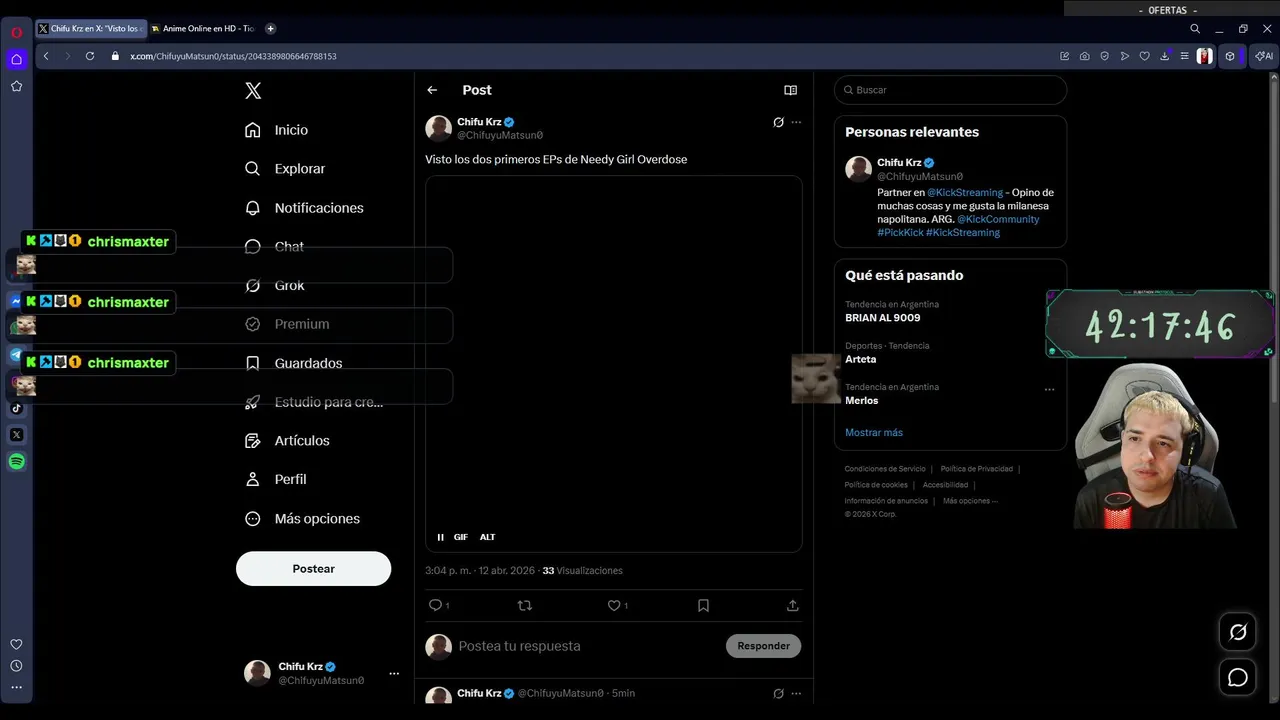Click Grok icon on the reply post
1280x720 pixels.
click(778, 693)
